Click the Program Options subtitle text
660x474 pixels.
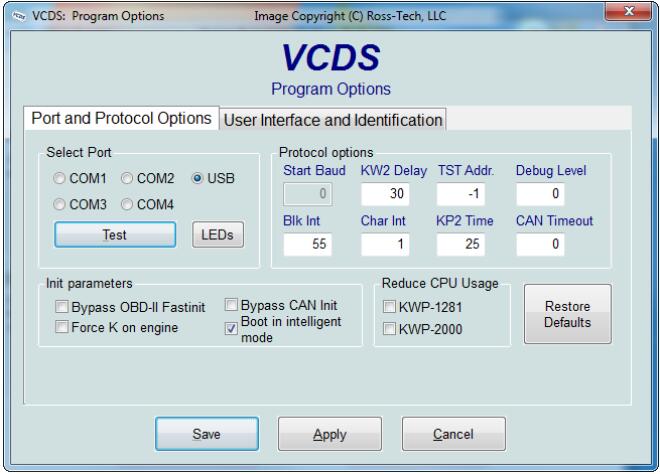pyautogui.click(x=331, y=89)
